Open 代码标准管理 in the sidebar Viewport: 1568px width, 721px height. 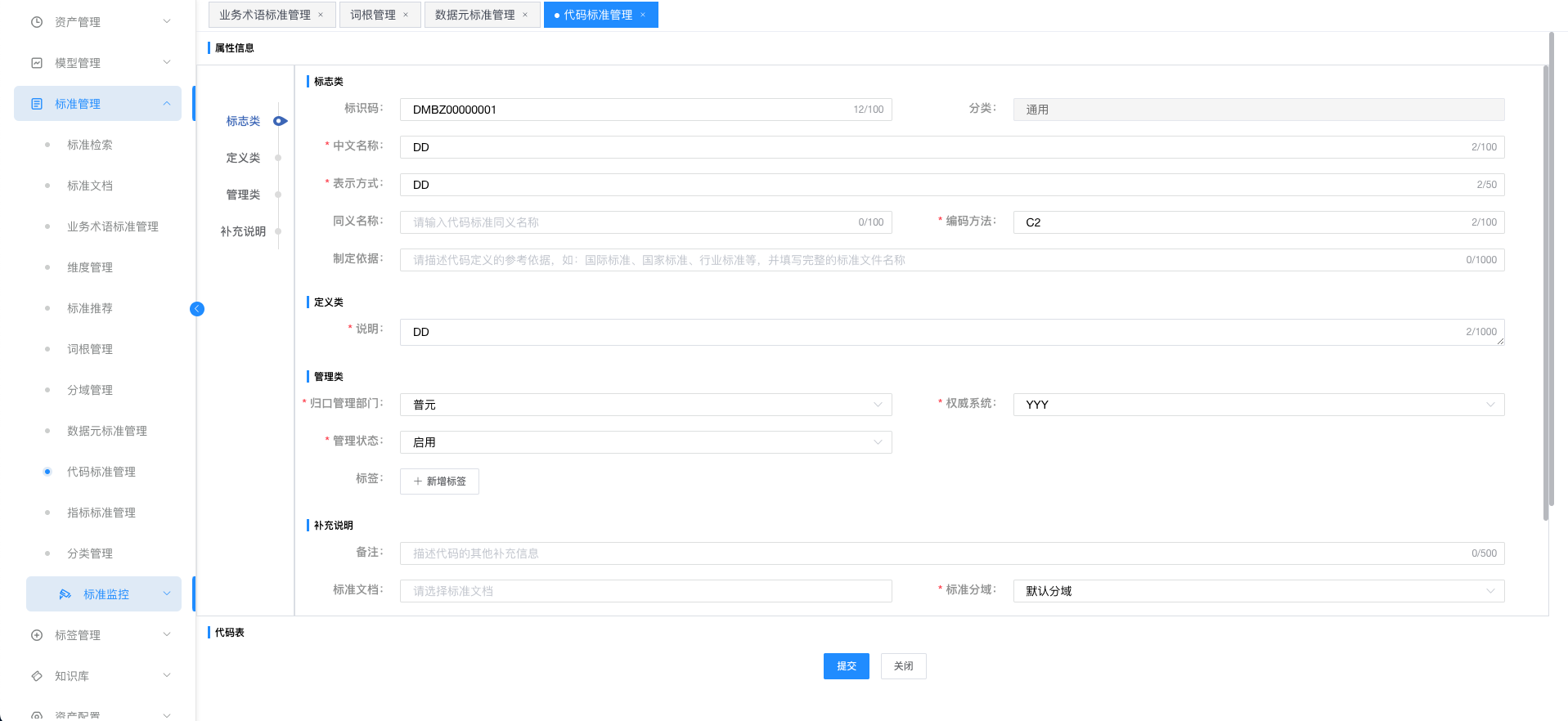pyautogui.click(x=101, y=472)
